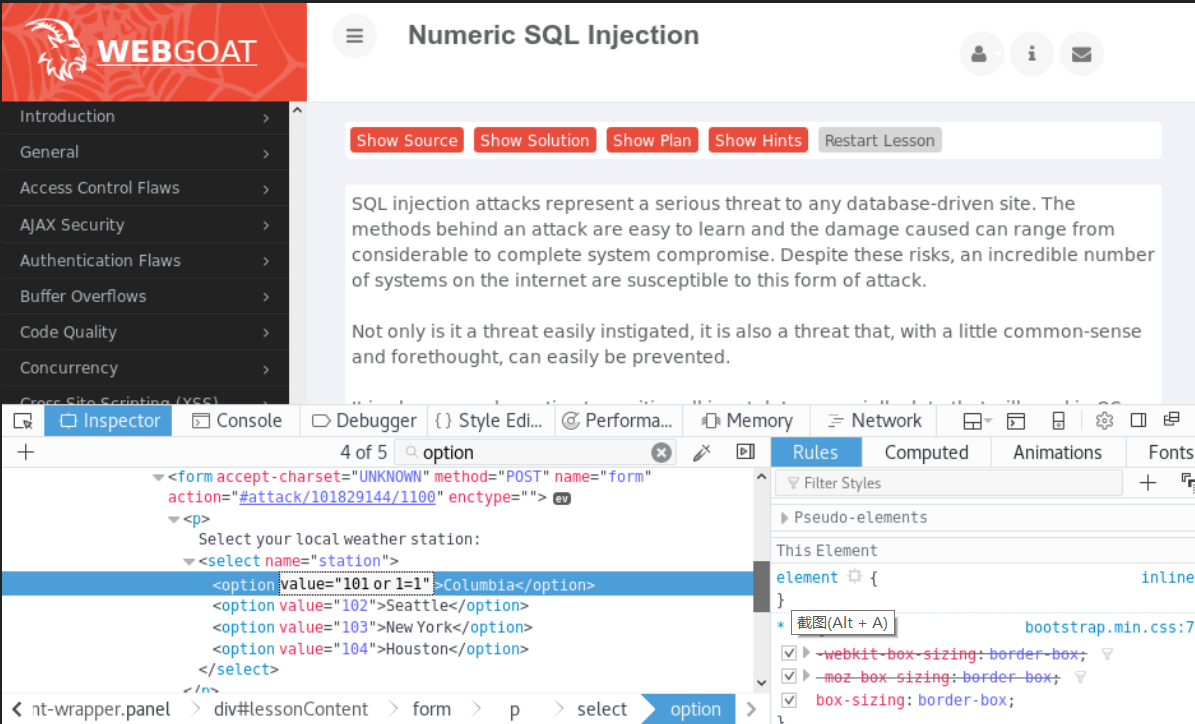
Task: Toggle responsive design mode icon
Action: point(1059,421)
